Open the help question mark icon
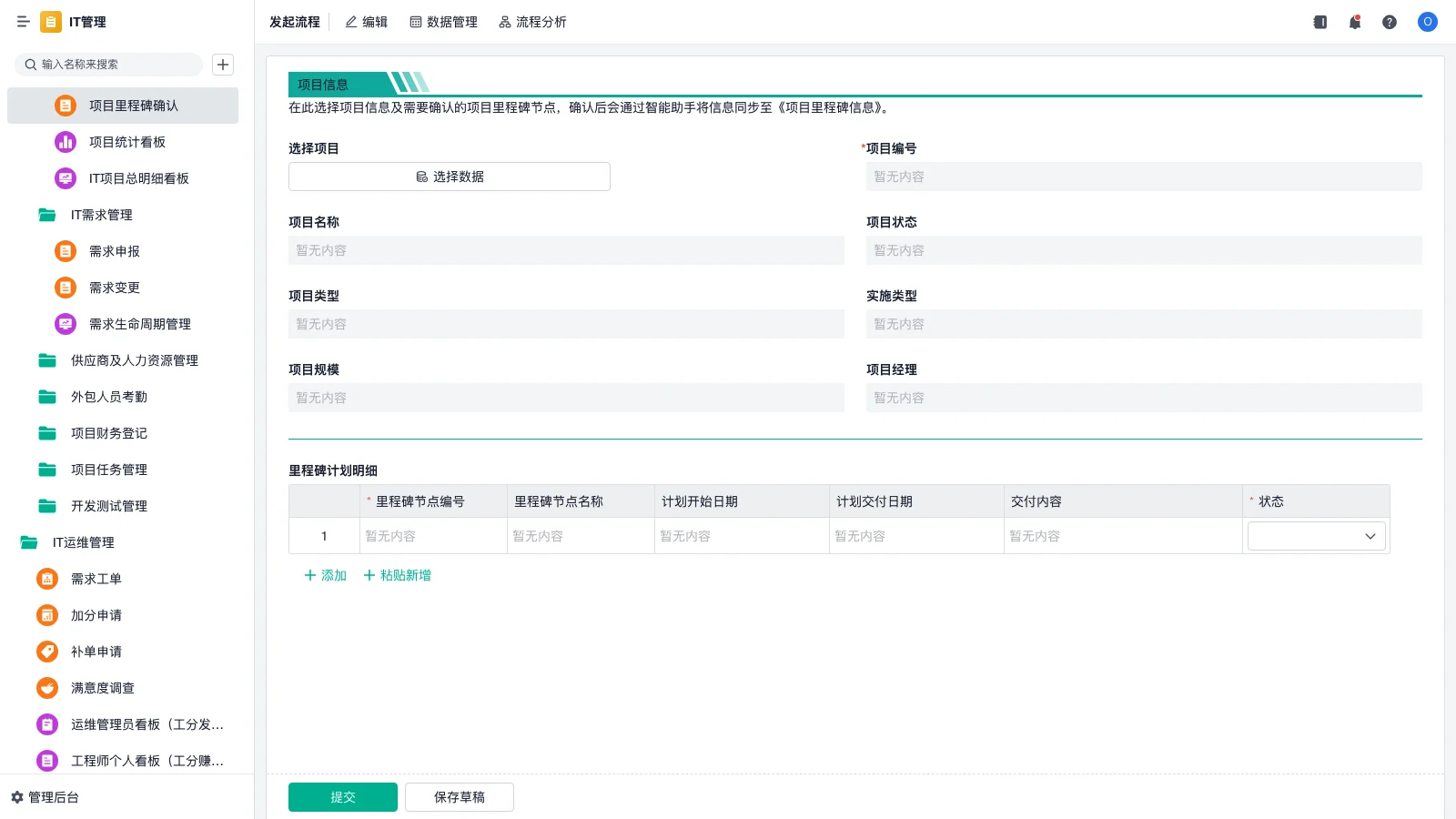 coord(1390,22)
